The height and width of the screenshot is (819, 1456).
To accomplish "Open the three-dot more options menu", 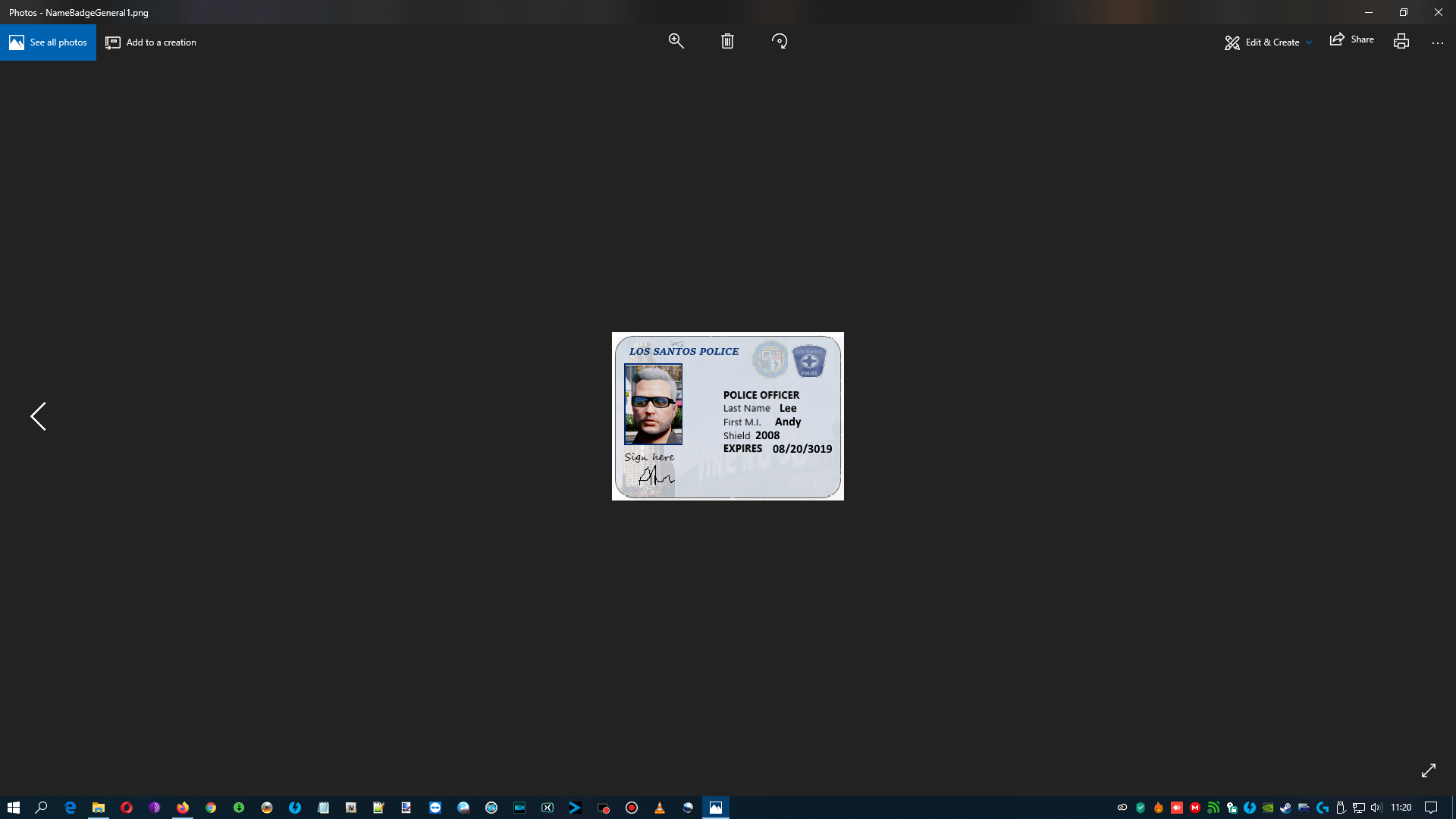I will click(1437, 43).
